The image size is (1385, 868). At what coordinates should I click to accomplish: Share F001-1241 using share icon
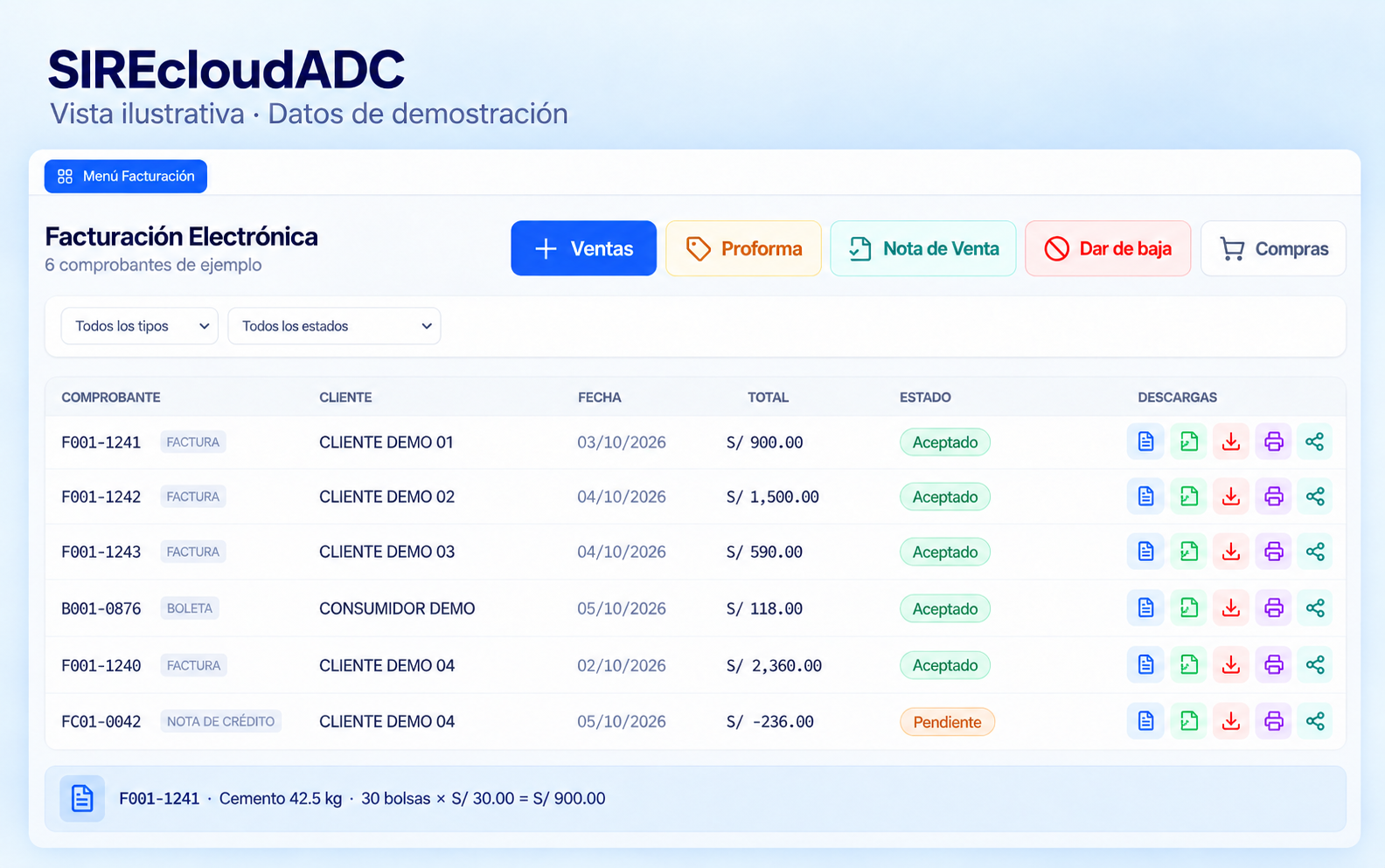click(1315, 441)
